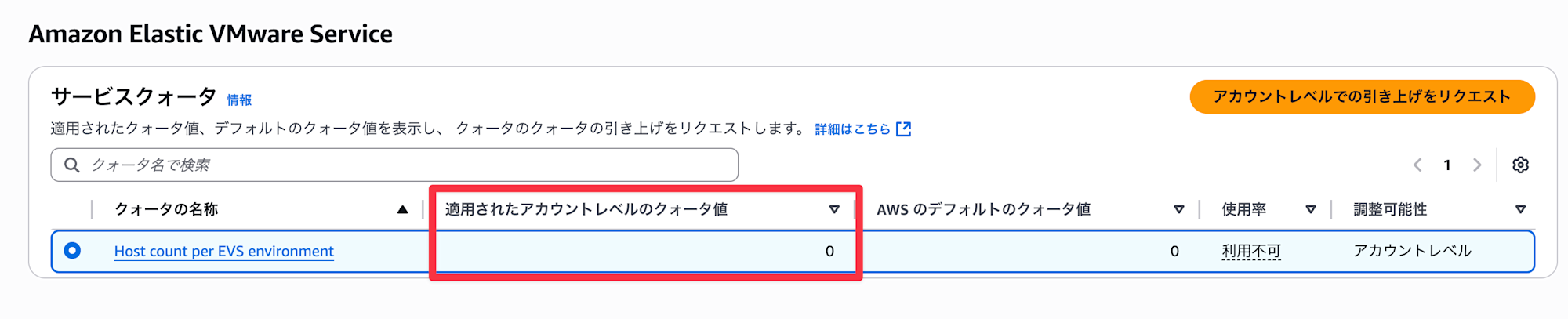Sort by 適用されたアカウントレベルのクォータ値 arrow
The height and width of the screenshot is (319, 1568).
pyautogui.click(x=834, y=209)
